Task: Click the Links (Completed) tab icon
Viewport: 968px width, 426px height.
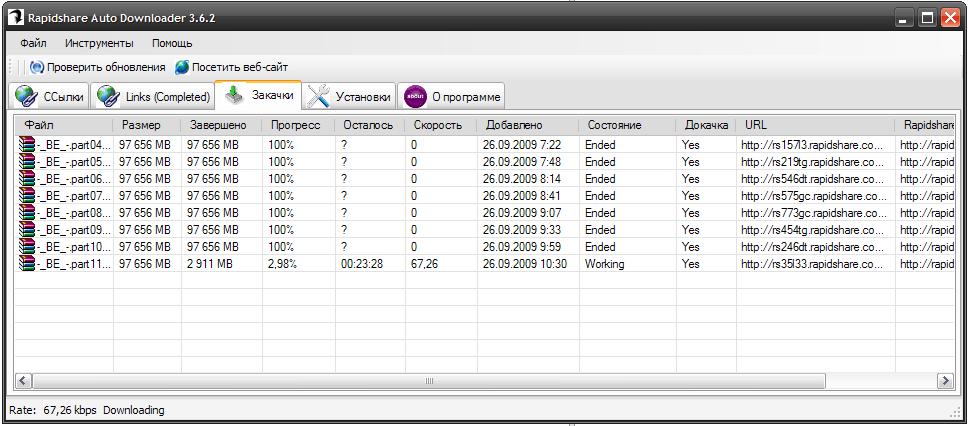Action: pyautogui.click(x=108, y=97)
